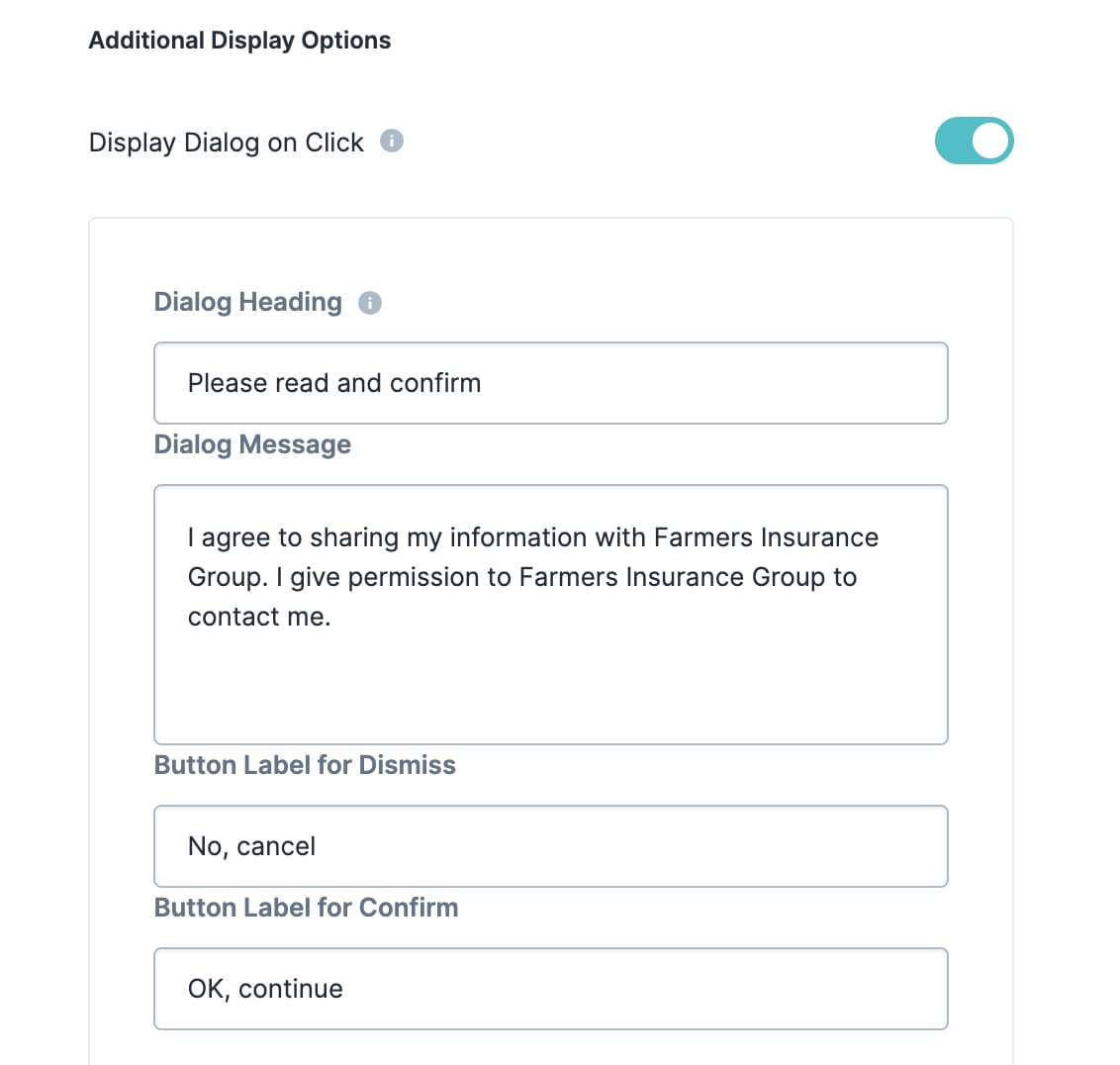Click the Button Label for Confirm label
The image size is (1120, 1065).
307,907
